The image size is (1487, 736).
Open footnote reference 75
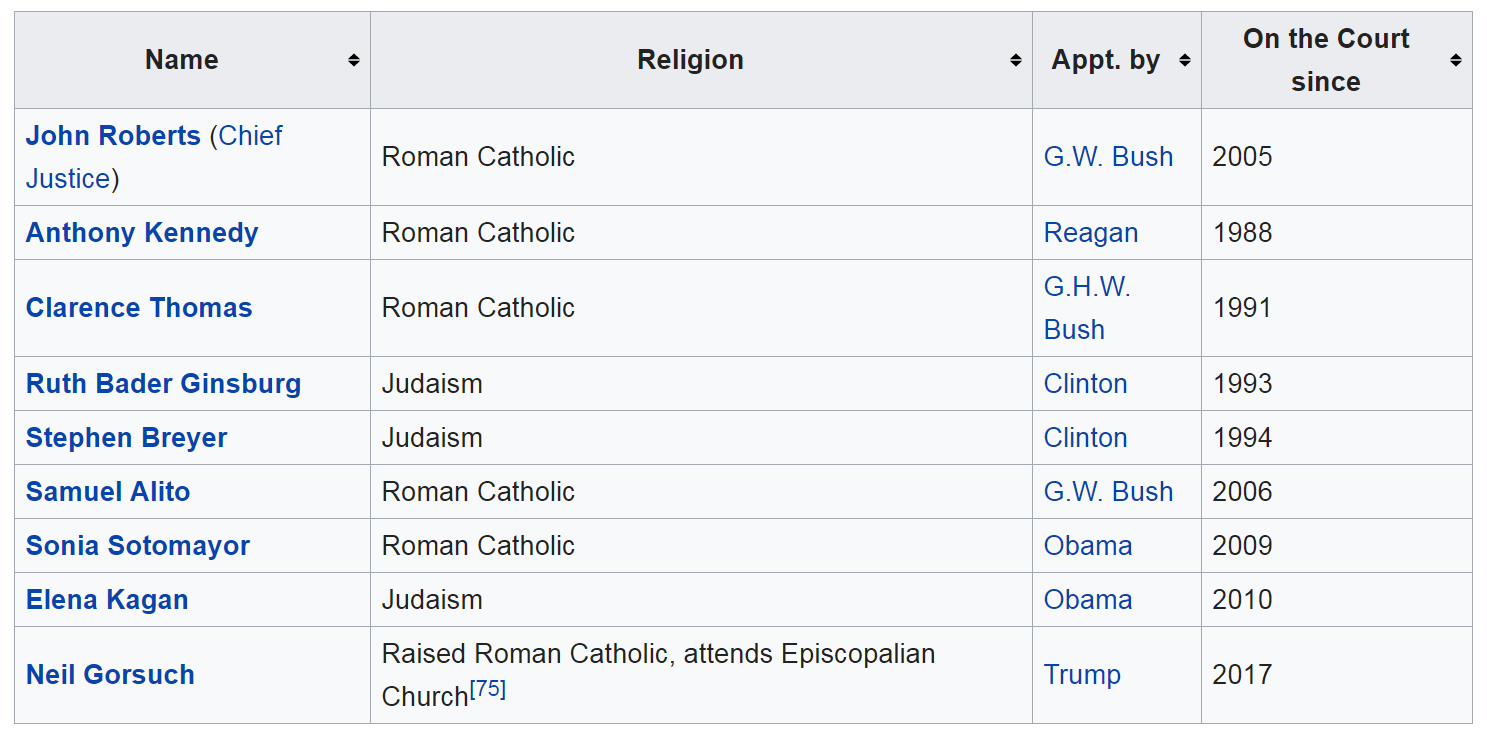tap(488, 689)
